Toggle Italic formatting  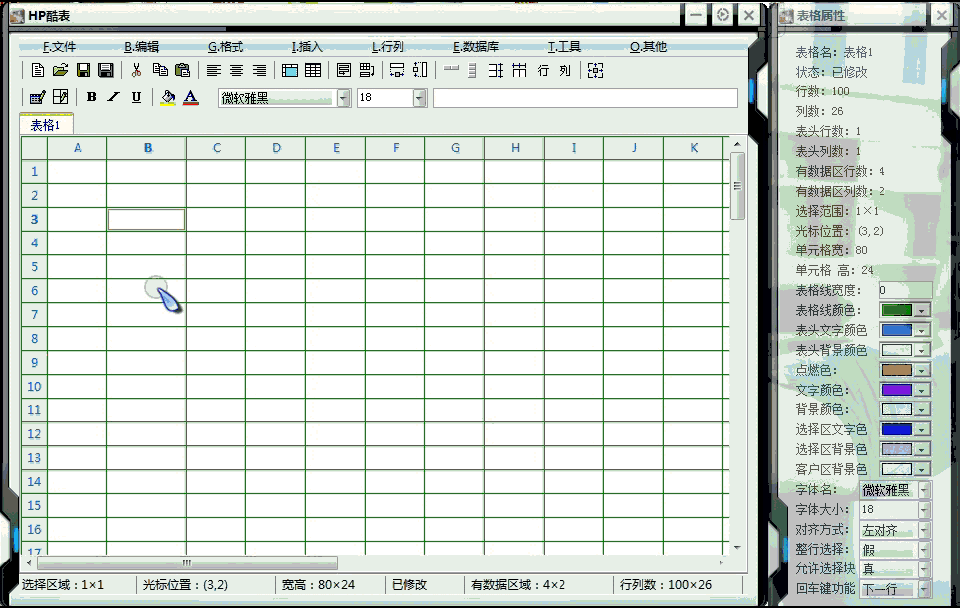pyautogui.click(x=114, y=97)
